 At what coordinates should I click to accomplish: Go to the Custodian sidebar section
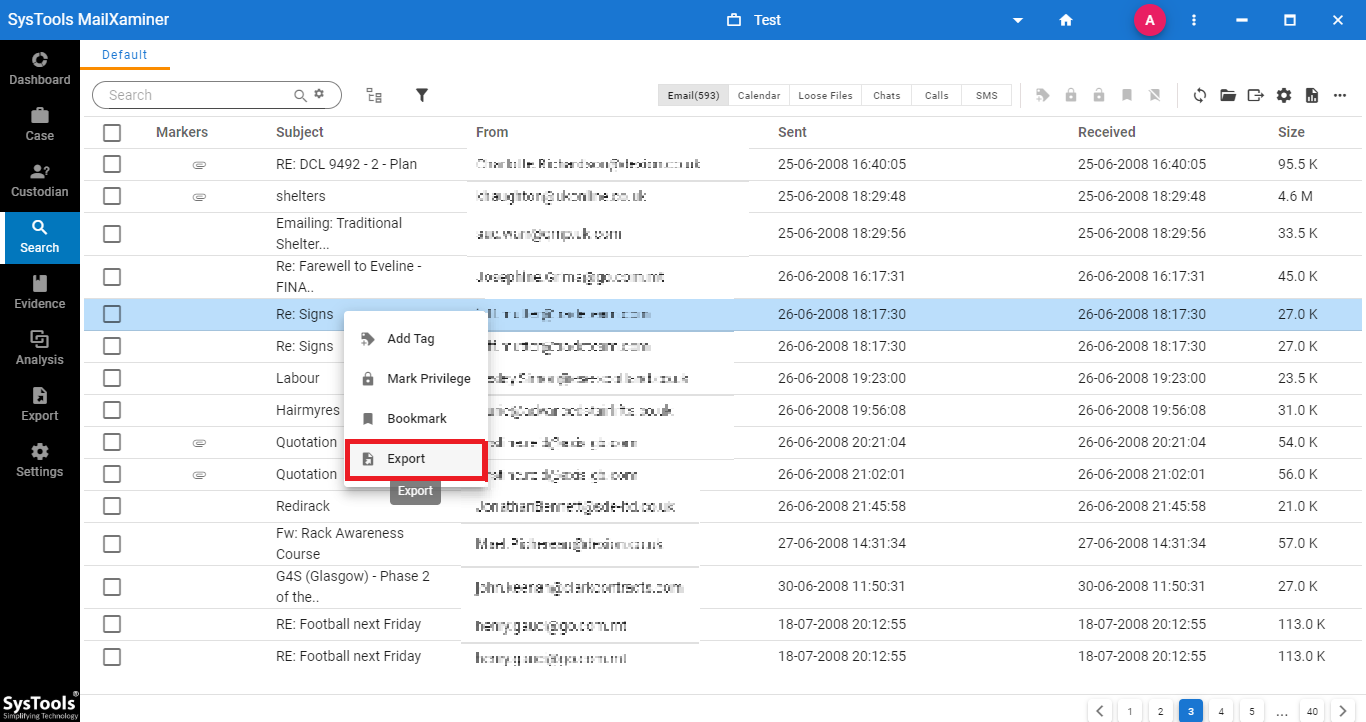pyautogui.click(x=40, y=180)
